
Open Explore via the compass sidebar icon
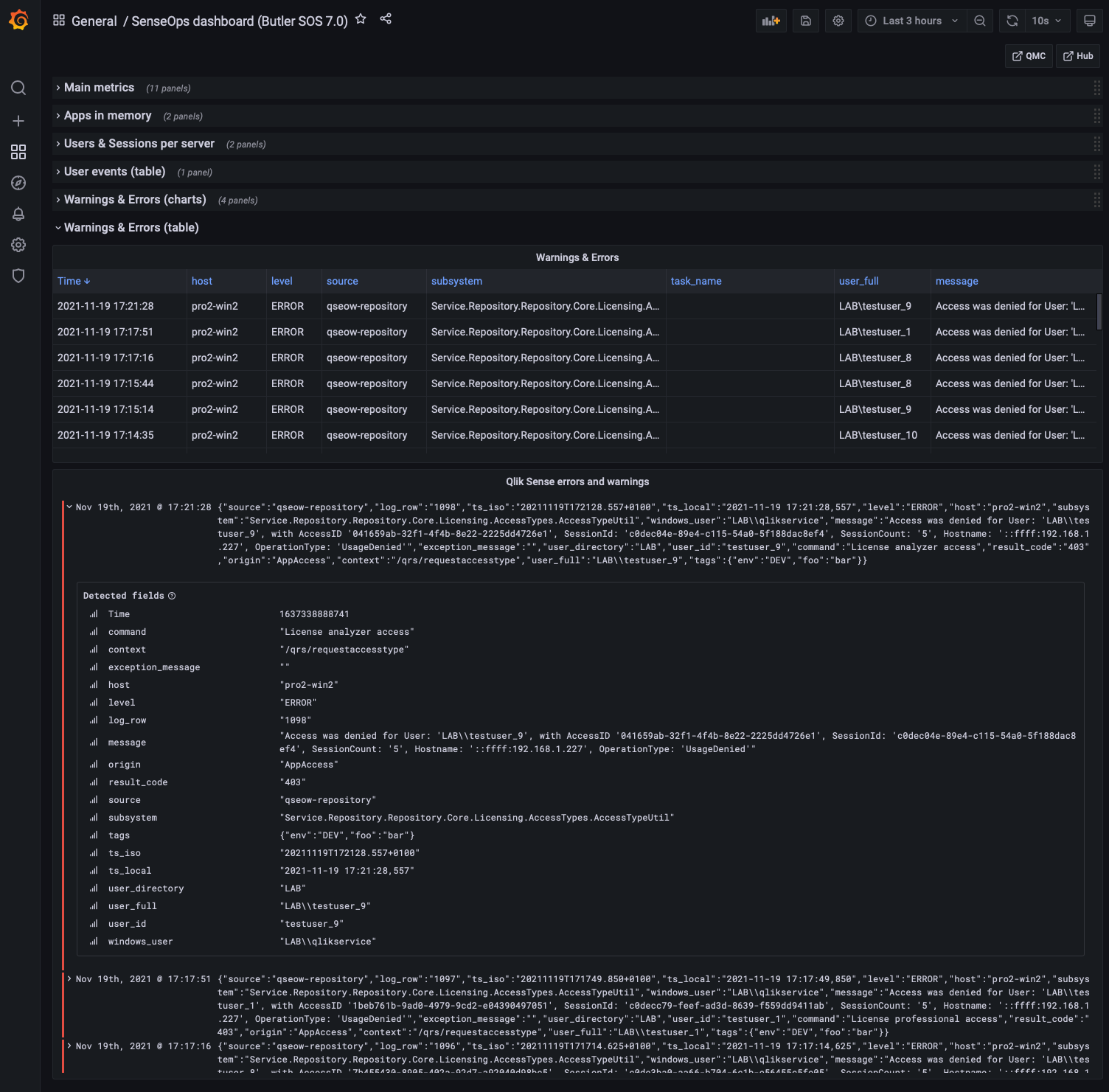click(18, 183)
